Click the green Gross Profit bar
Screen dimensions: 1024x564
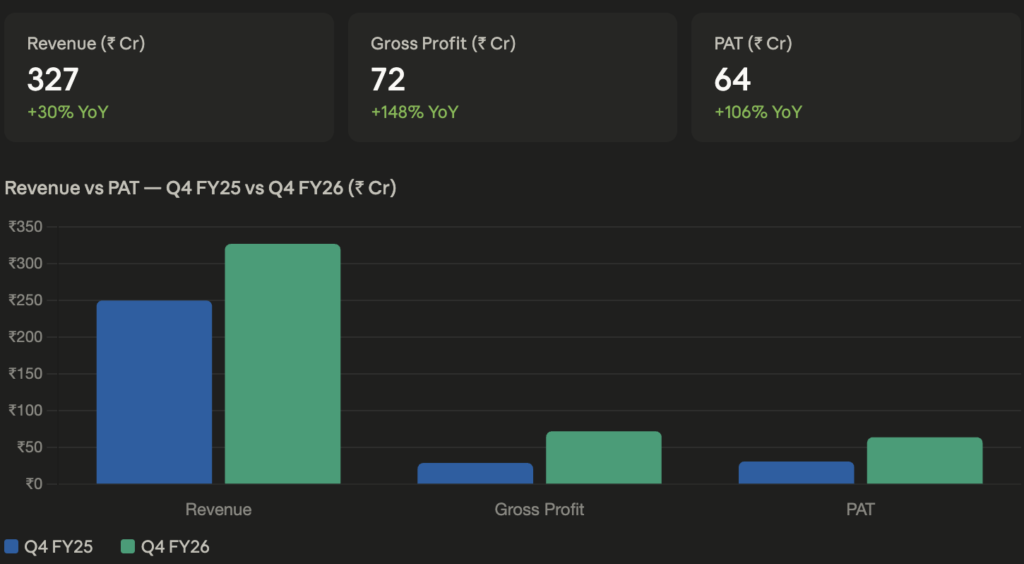click(603, 457)
